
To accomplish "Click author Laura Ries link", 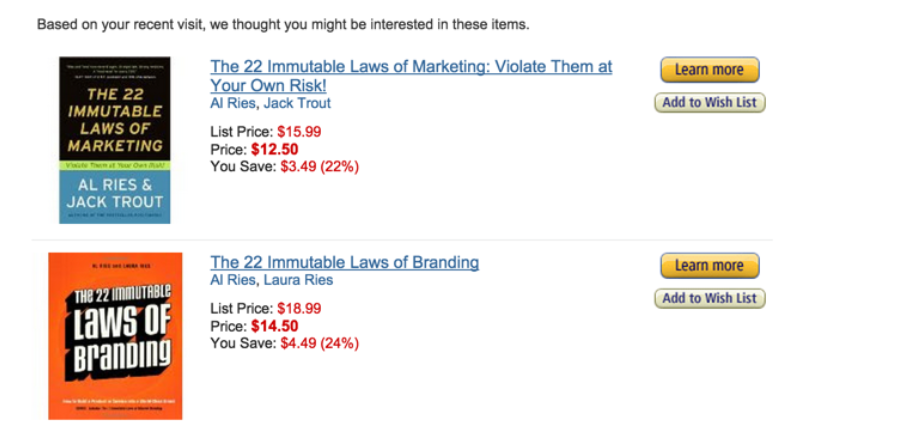I will coord(298,280).
